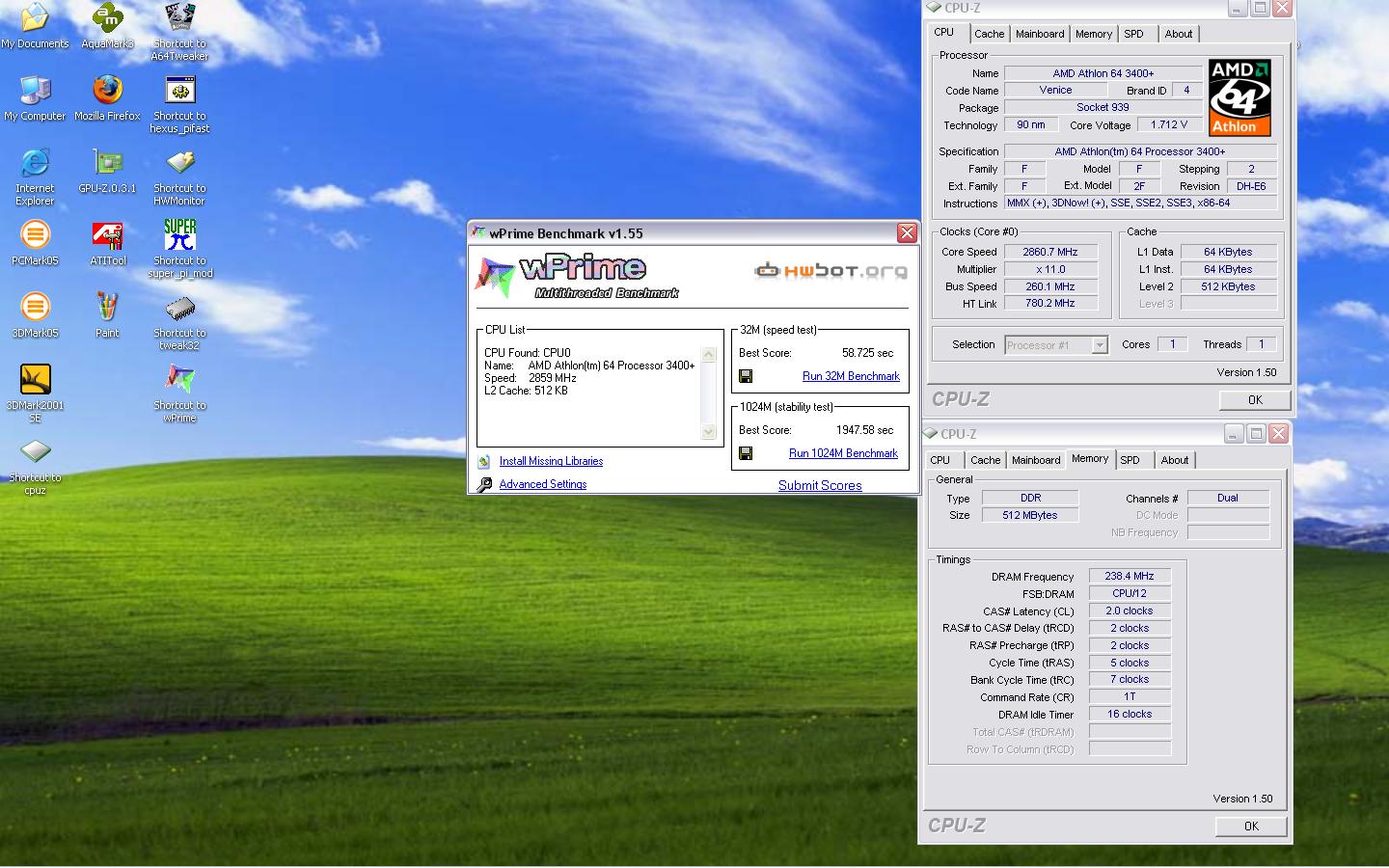Image resolution: width=1389 pixels, height=868 pixels.
Task: Open Shortcut to A64Tweaker icon
Action: pos(179,32)
